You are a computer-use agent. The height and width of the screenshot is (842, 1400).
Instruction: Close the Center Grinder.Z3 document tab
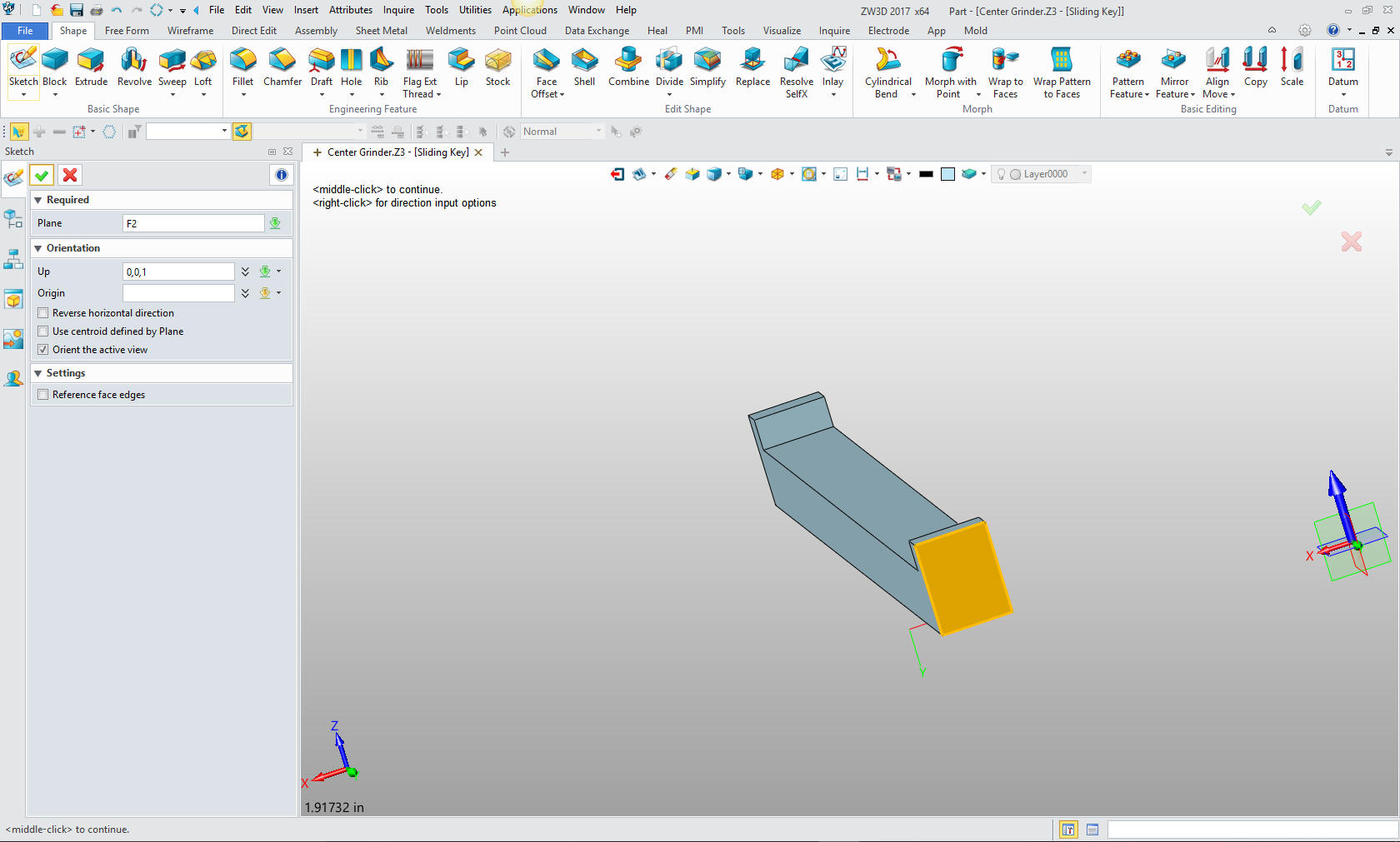478,152
